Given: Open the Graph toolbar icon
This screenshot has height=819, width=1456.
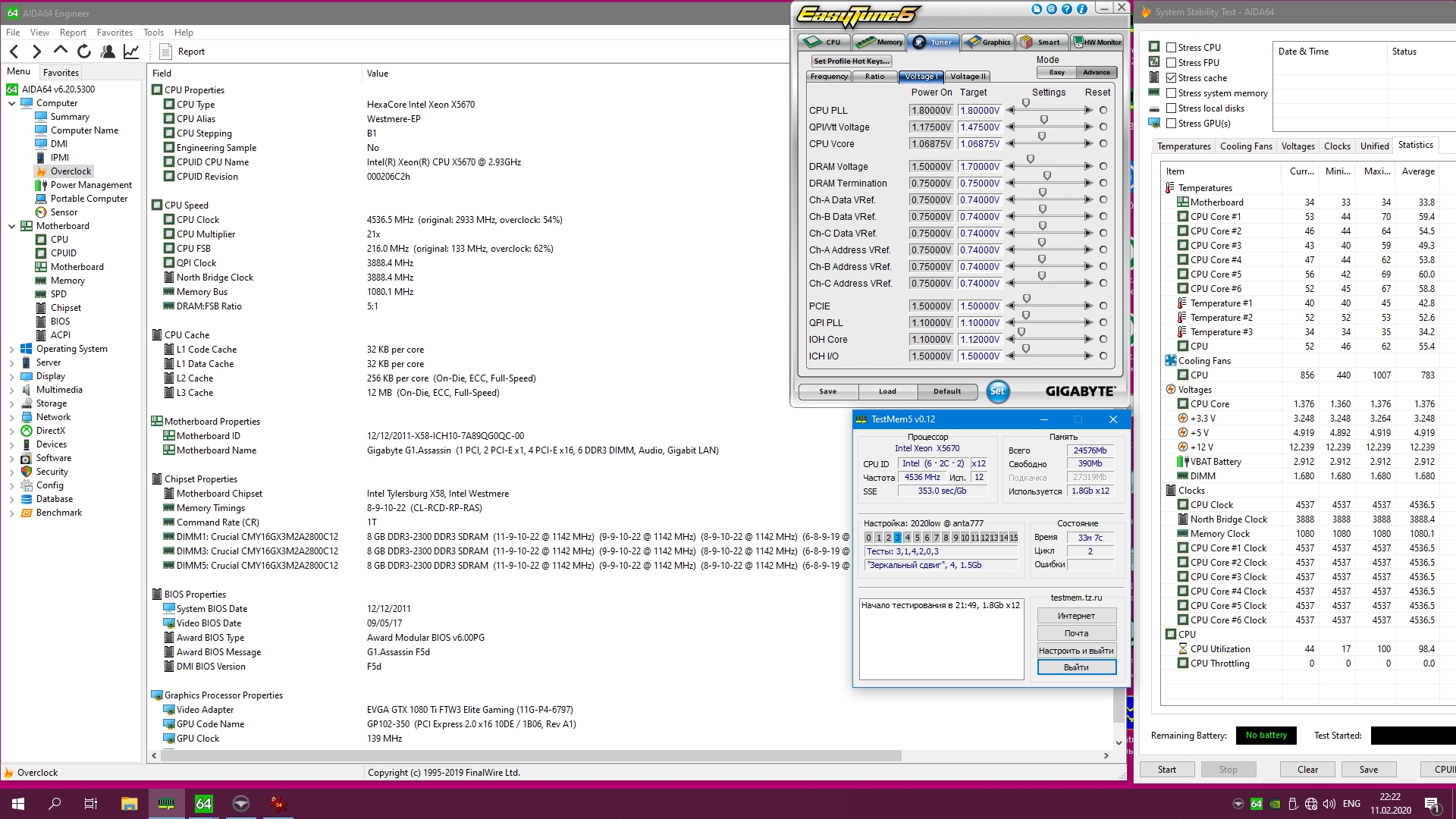Looking at the screenshot, I should (x=131, y=52).
